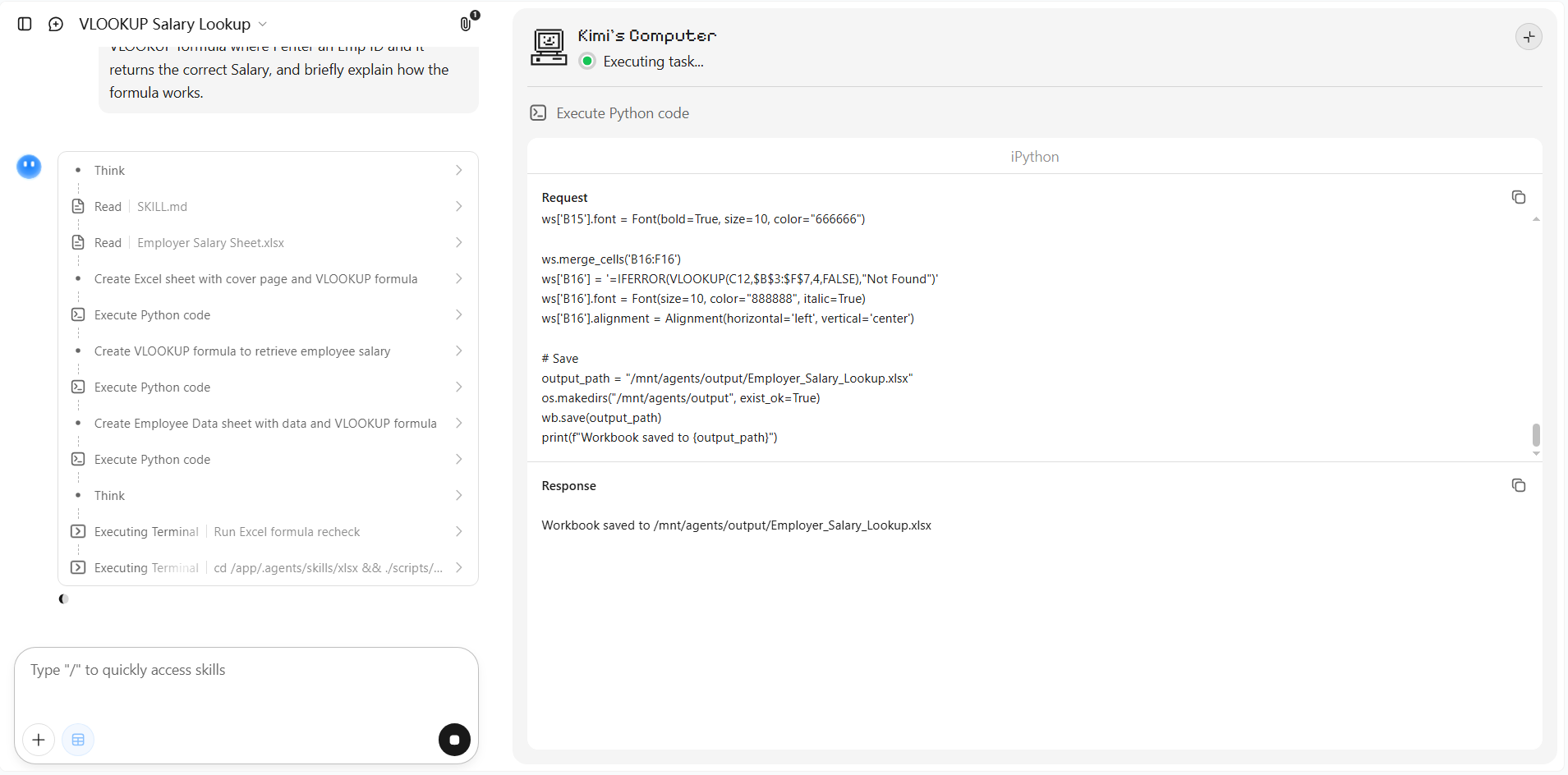
Task: Open the attachments paperclip icon
Action: point(466,24)
